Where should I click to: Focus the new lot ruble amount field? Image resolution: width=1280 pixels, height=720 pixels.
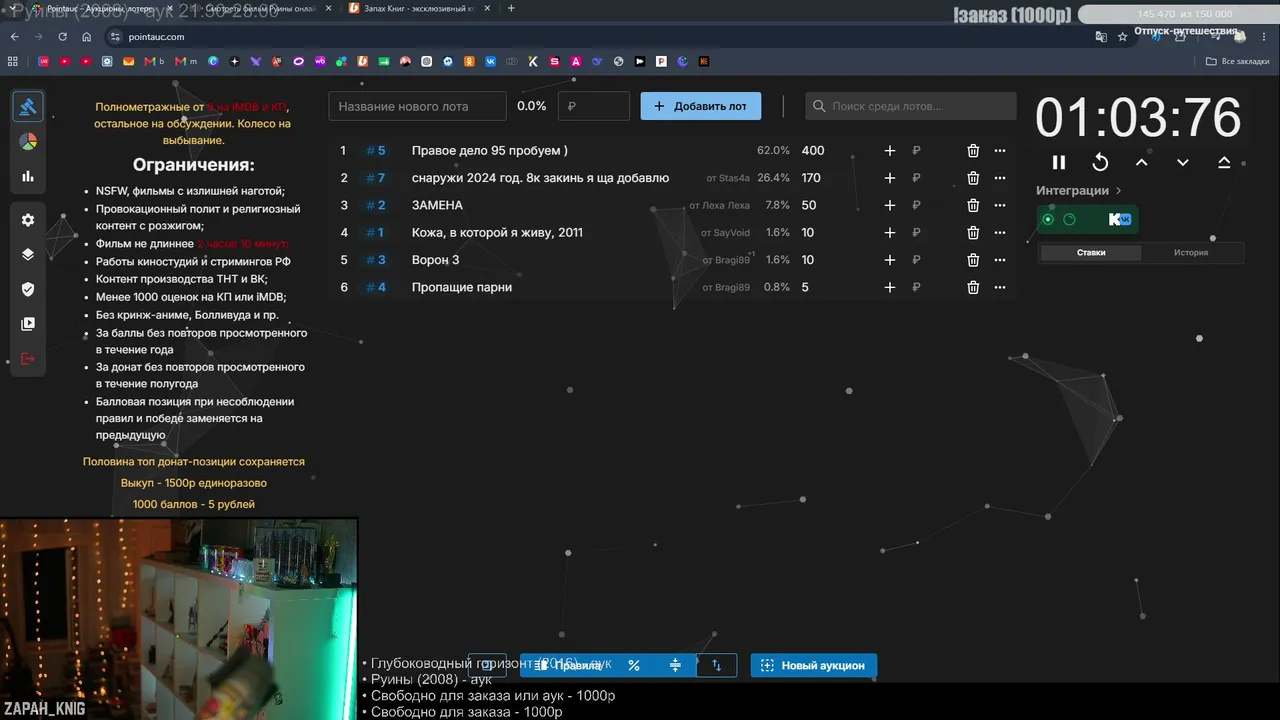tap(594, 106)
